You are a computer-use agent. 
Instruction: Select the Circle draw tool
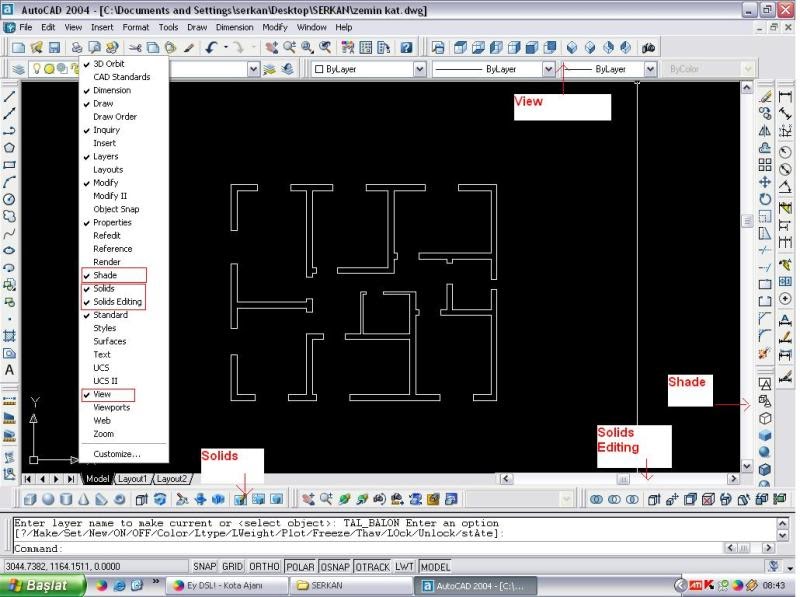(x=9, y=199)
